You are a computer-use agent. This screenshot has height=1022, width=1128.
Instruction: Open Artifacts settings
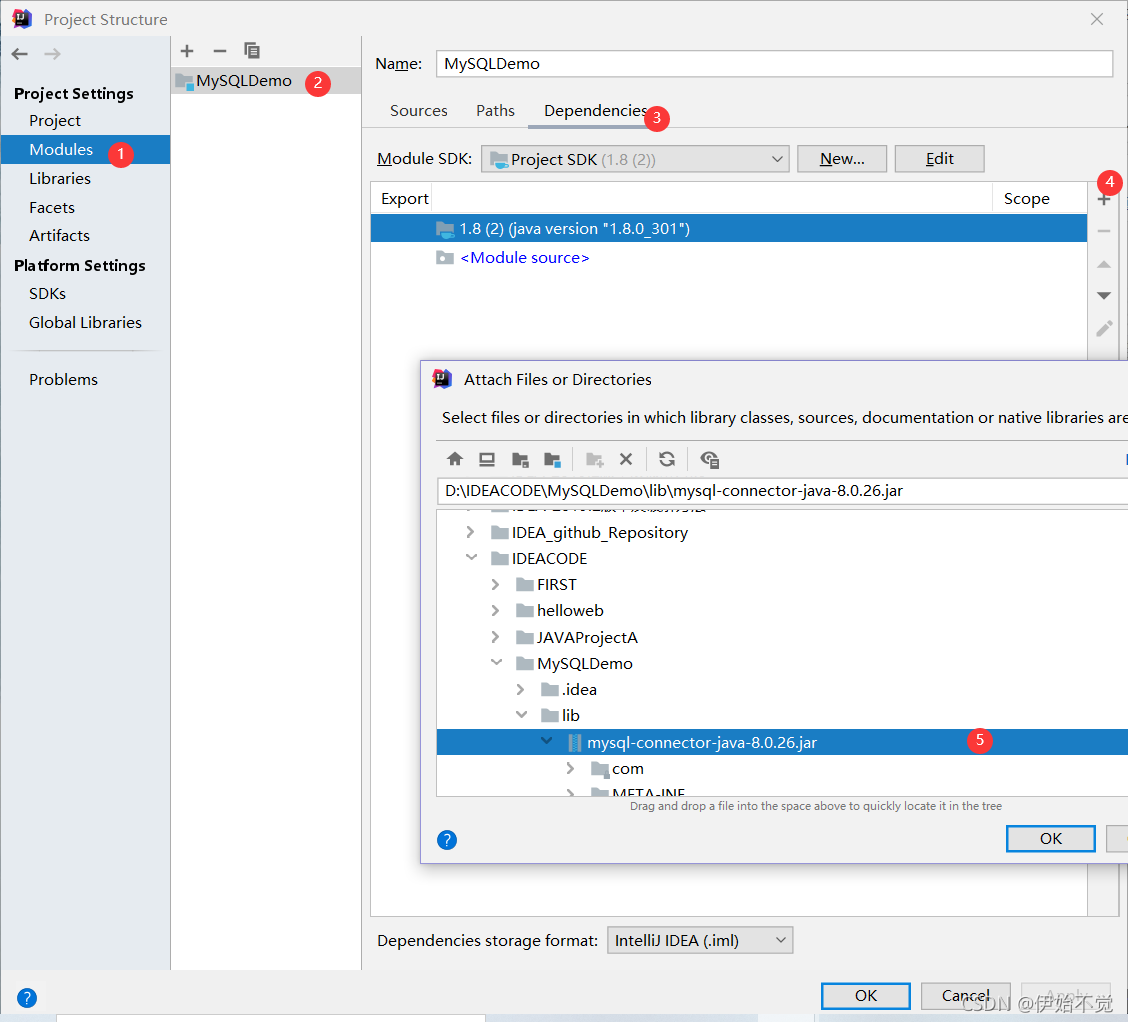click(x=59, y=236)
